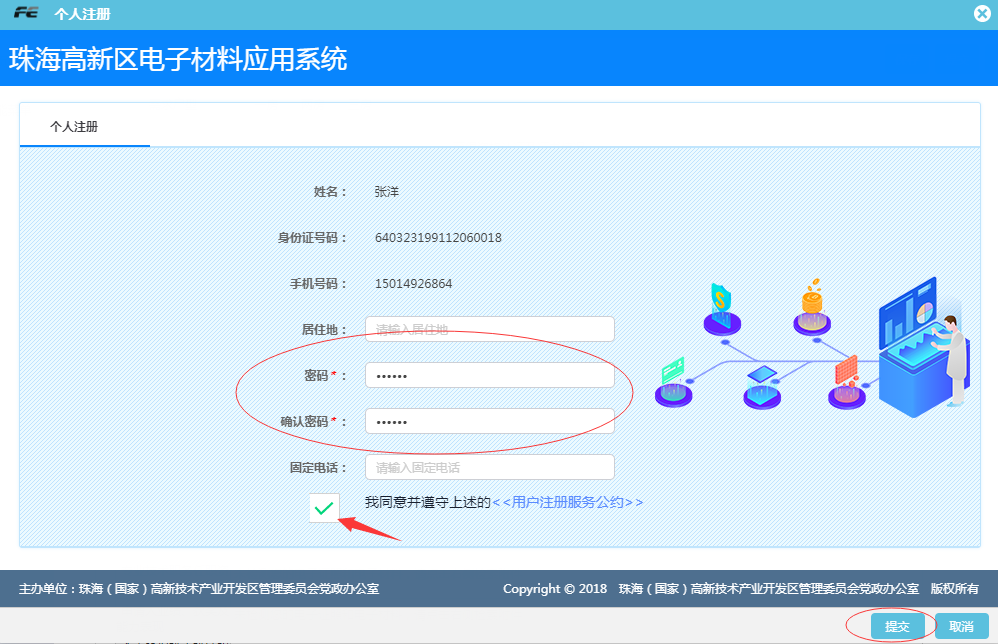Select the 个人注册 tab
Image resolution: width=998 pixels, height=644 pixels.
74,127
